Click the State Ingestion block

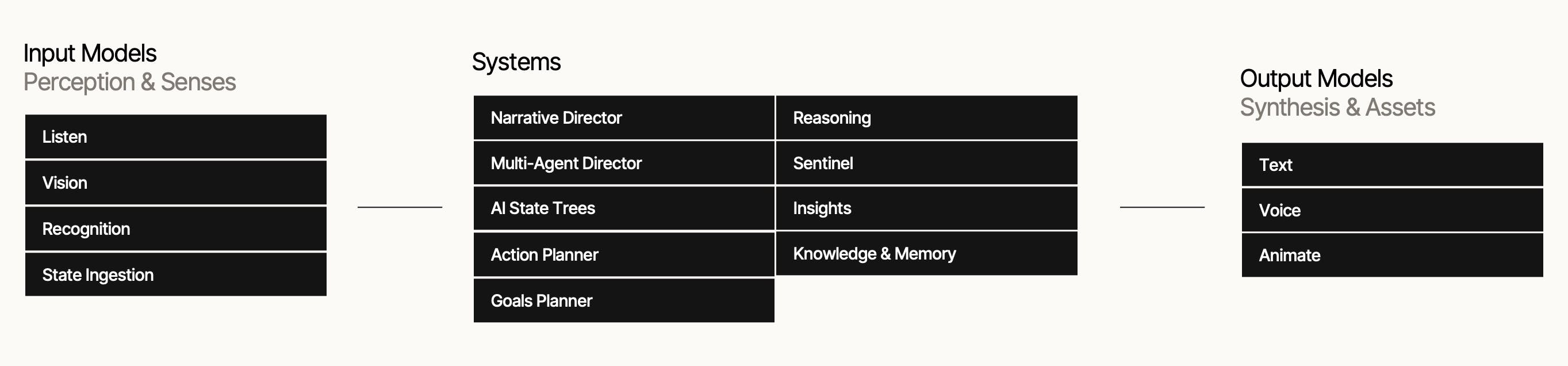click(x=175, y=274)
